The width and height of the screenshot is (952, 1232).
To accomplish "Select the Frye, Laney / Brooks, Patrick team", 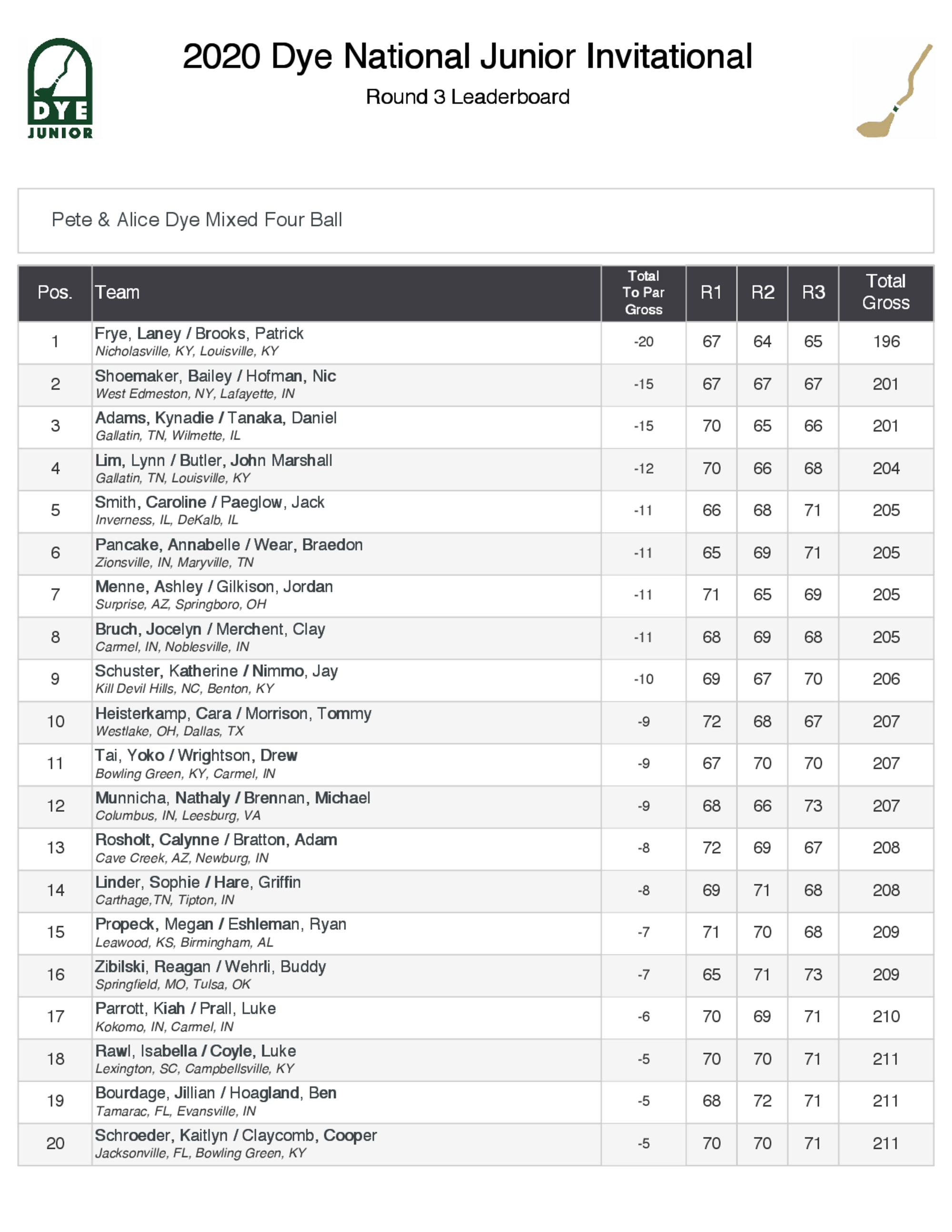I will click(x=199, y=334).
